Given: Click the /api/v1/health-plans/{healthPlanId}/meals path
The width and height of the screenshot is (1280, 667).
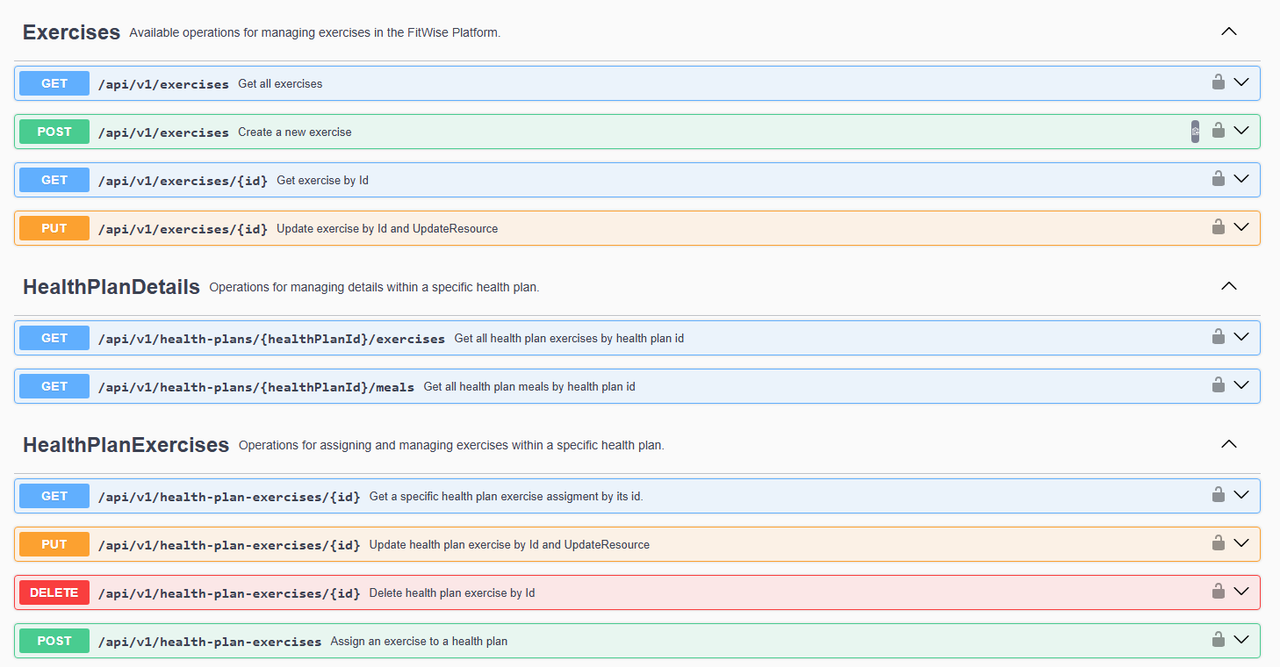Looking at the screenshot, I should click(x=256, y=387).
